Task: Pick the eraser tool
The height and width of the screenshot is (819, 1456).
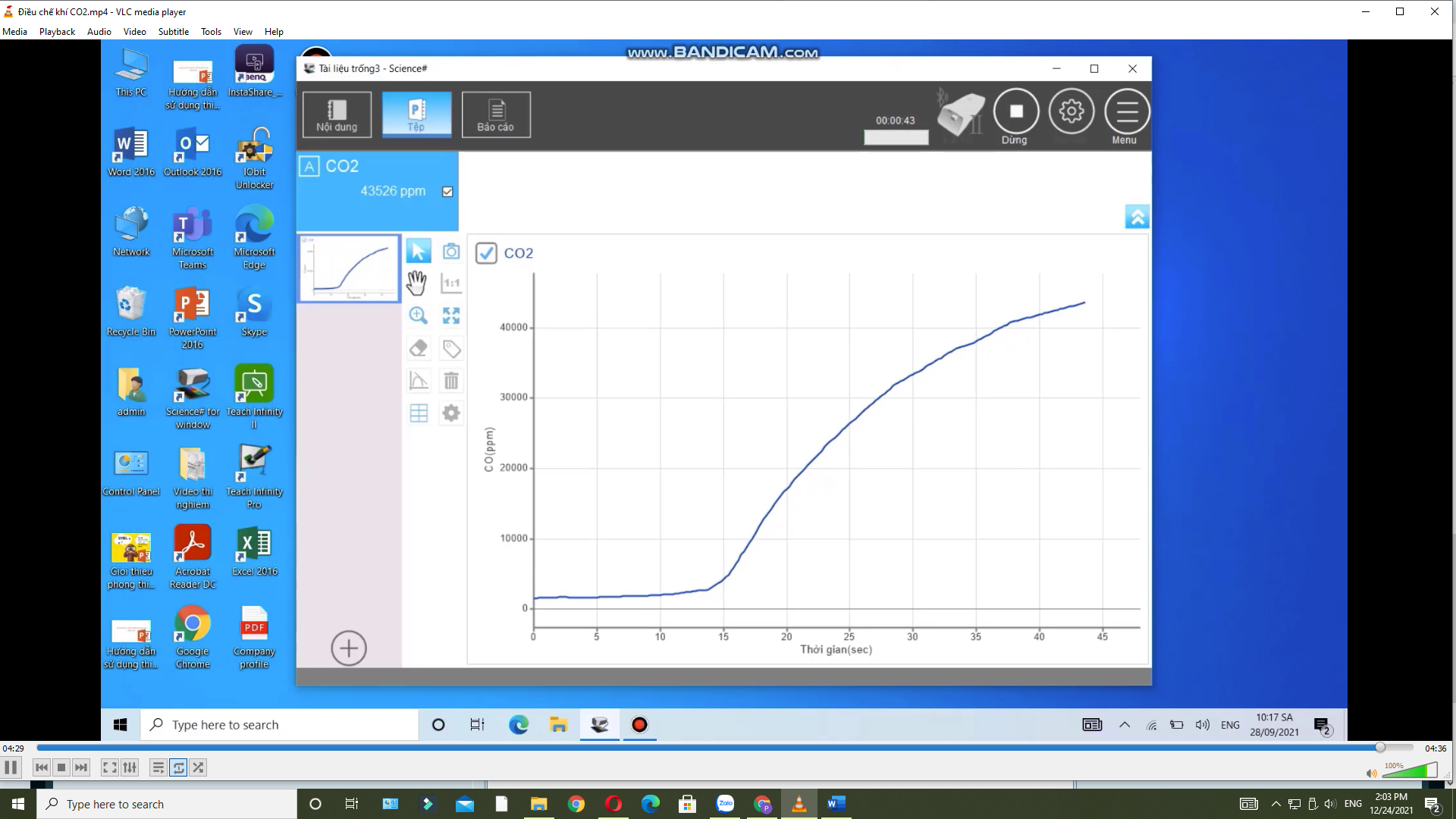Action: pyautogui.click(x=418, y=348)
